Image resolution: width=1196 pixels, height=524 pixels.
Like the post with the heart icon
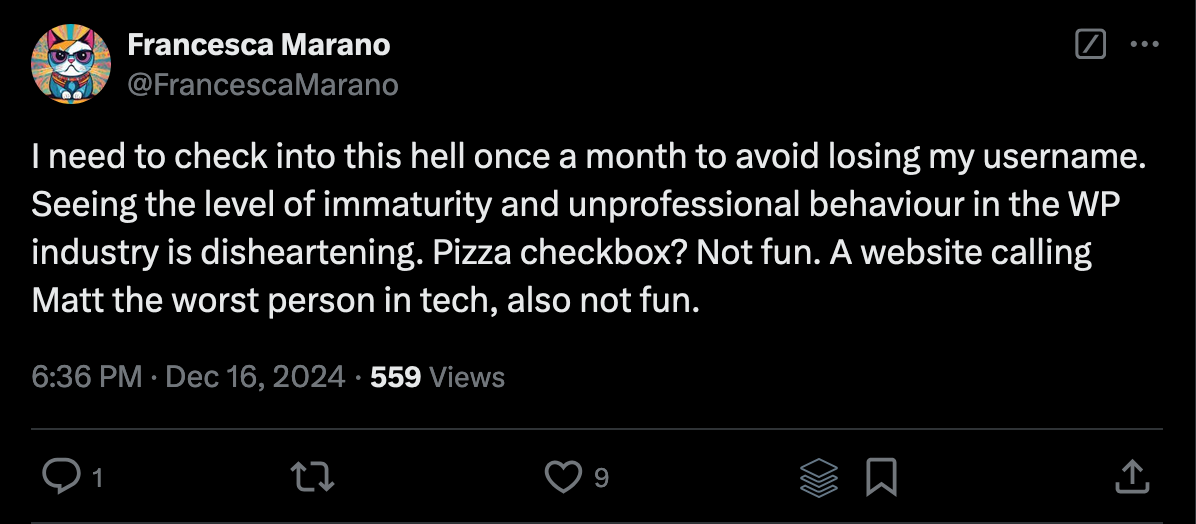tap(561, 478)
